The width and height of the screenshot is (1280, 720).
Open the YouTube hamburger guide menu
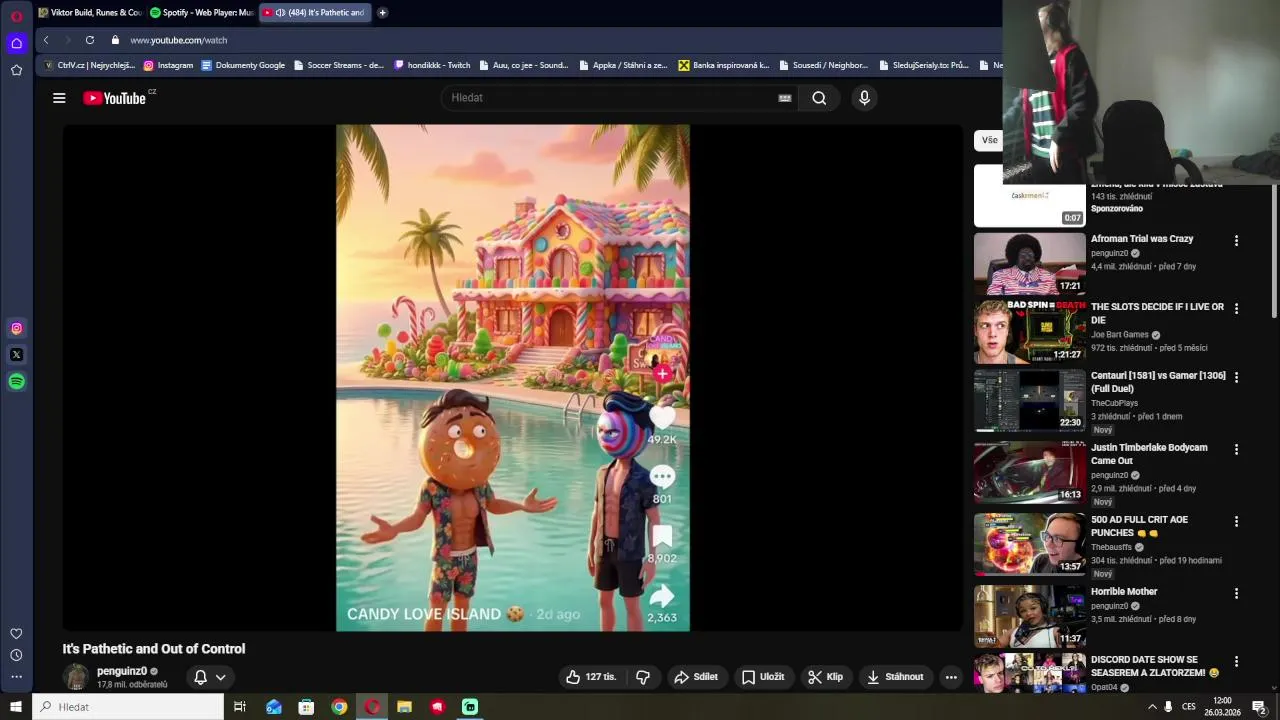click(59, 98)
